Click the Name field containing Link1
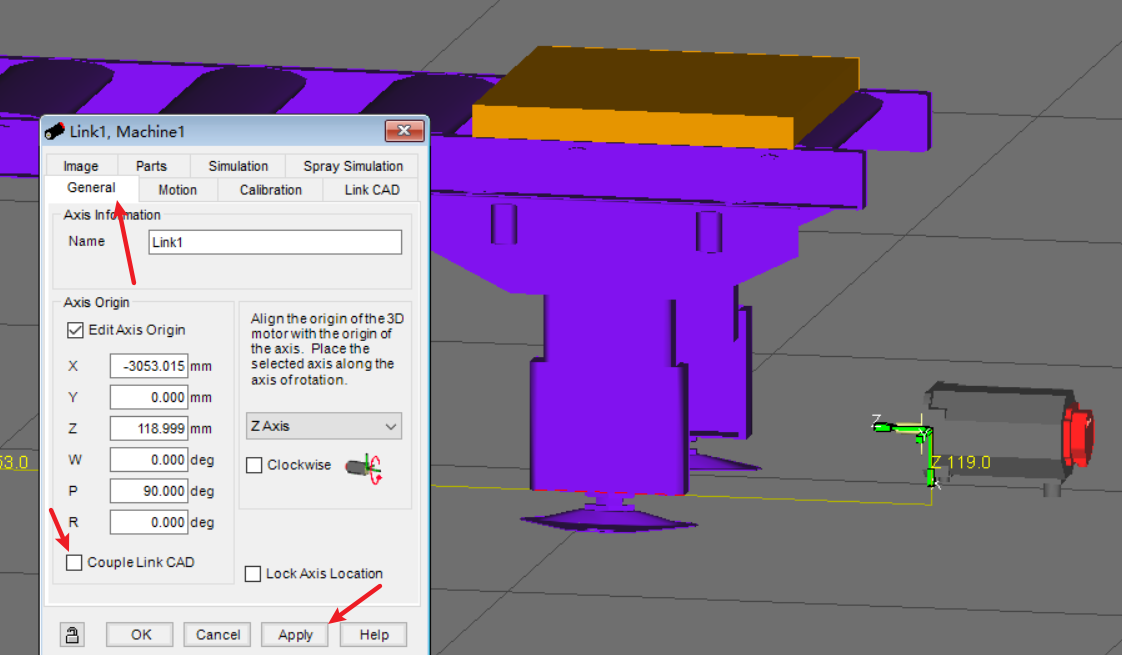The width and height of the screenshot is (1122, 655). click(275, 242)
